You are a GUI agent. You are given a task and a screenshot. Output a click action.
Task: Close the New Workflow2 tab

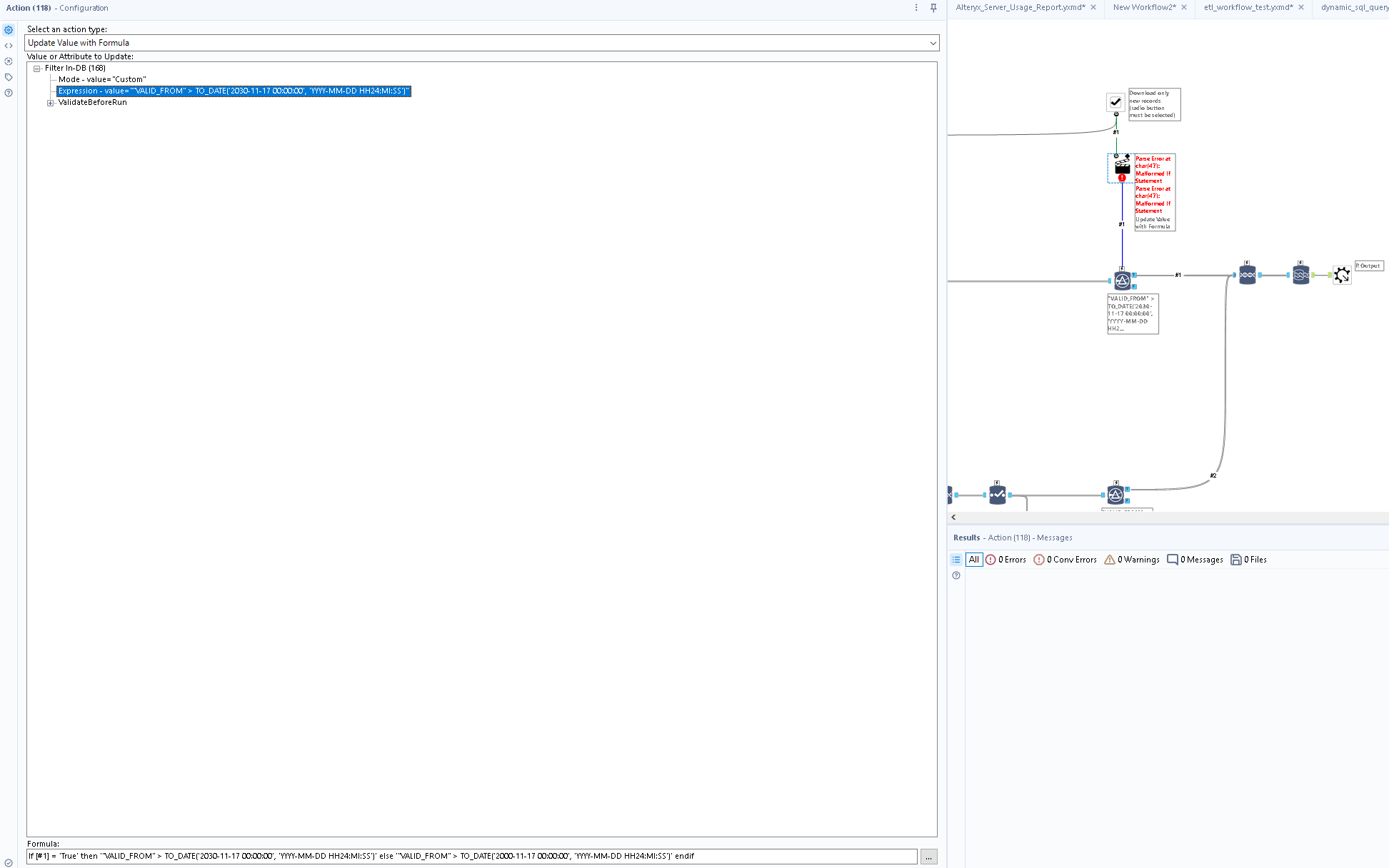(1184, 7)
